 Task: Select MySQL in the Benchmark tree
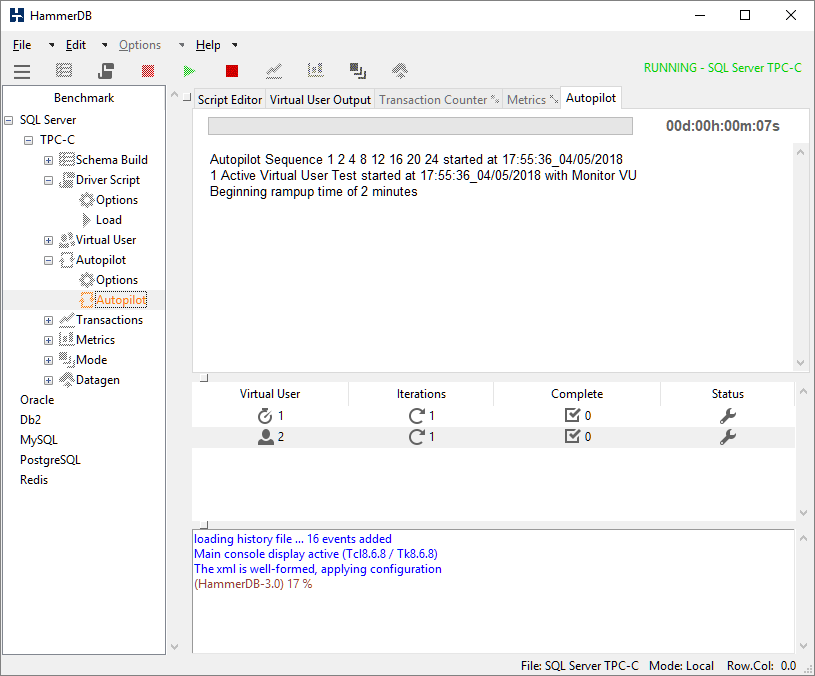tap(38, 440)
